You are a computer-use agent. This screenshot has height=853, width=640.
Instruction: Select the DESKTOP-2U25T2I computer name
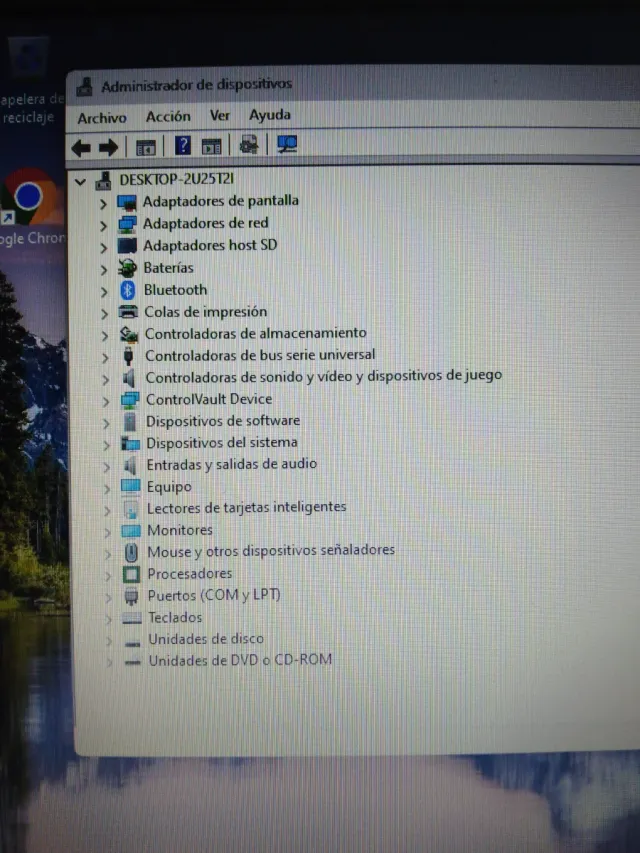coord(177,180)
